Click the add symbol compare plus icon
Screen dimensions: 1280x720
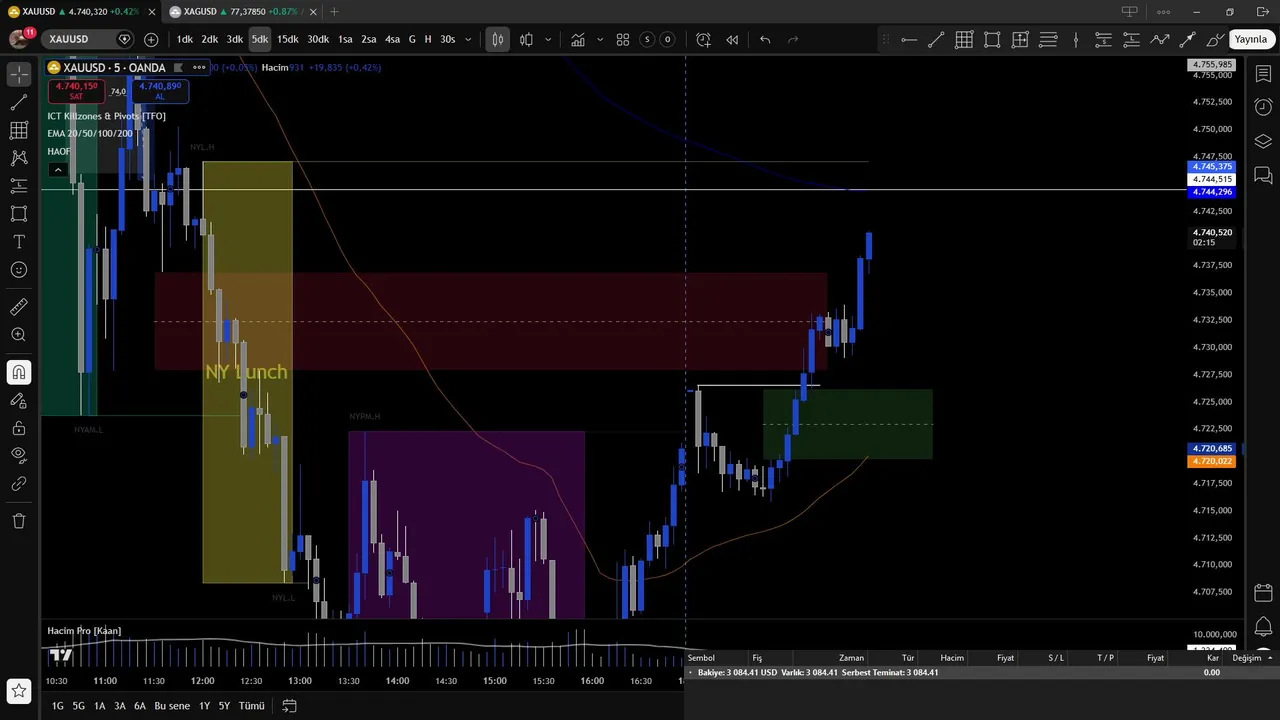(x=151, y=39)
